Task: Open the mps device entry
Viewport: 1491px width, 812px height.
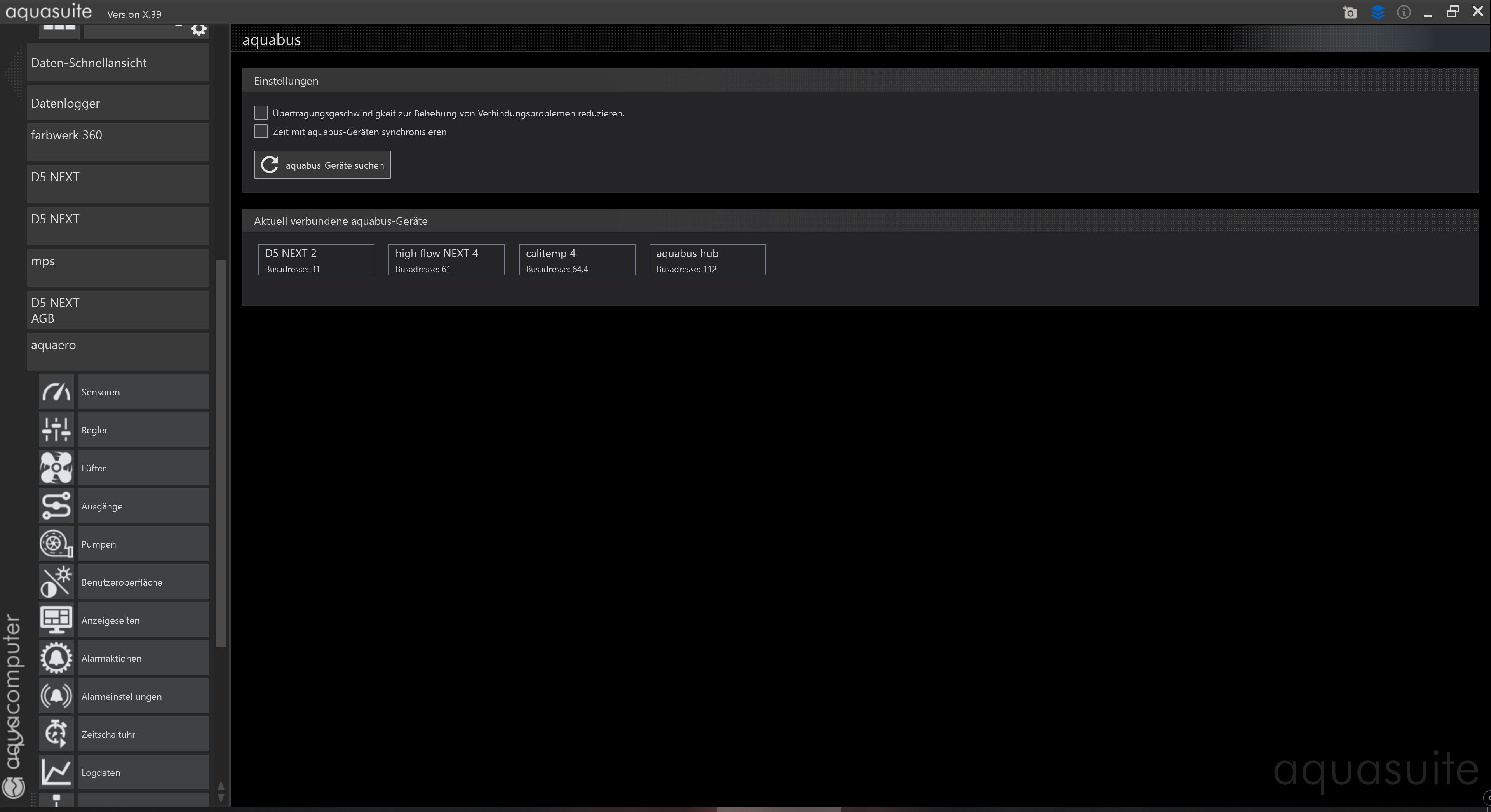Action: tap(118, 268)
